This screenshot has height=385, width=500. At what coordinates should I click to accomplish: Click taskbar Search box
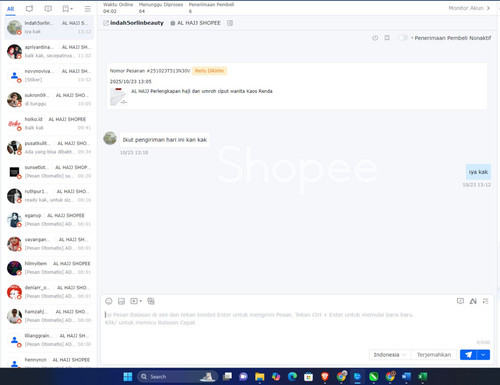tap(177, 377)
